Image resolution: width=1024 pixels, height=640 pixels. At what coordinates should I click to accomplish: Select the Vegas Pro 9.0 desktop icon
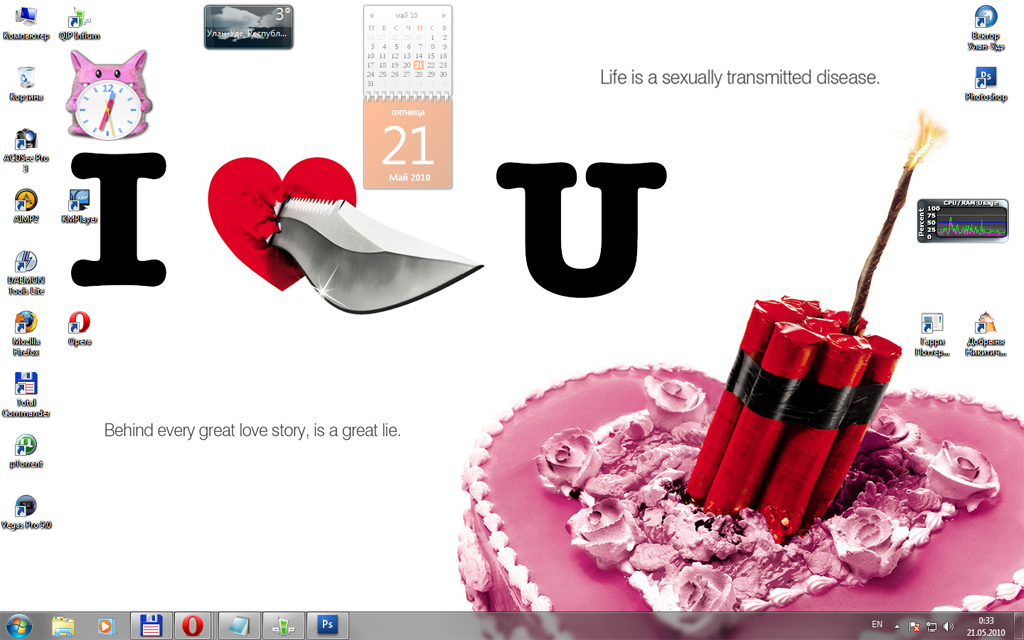[26, 507]
